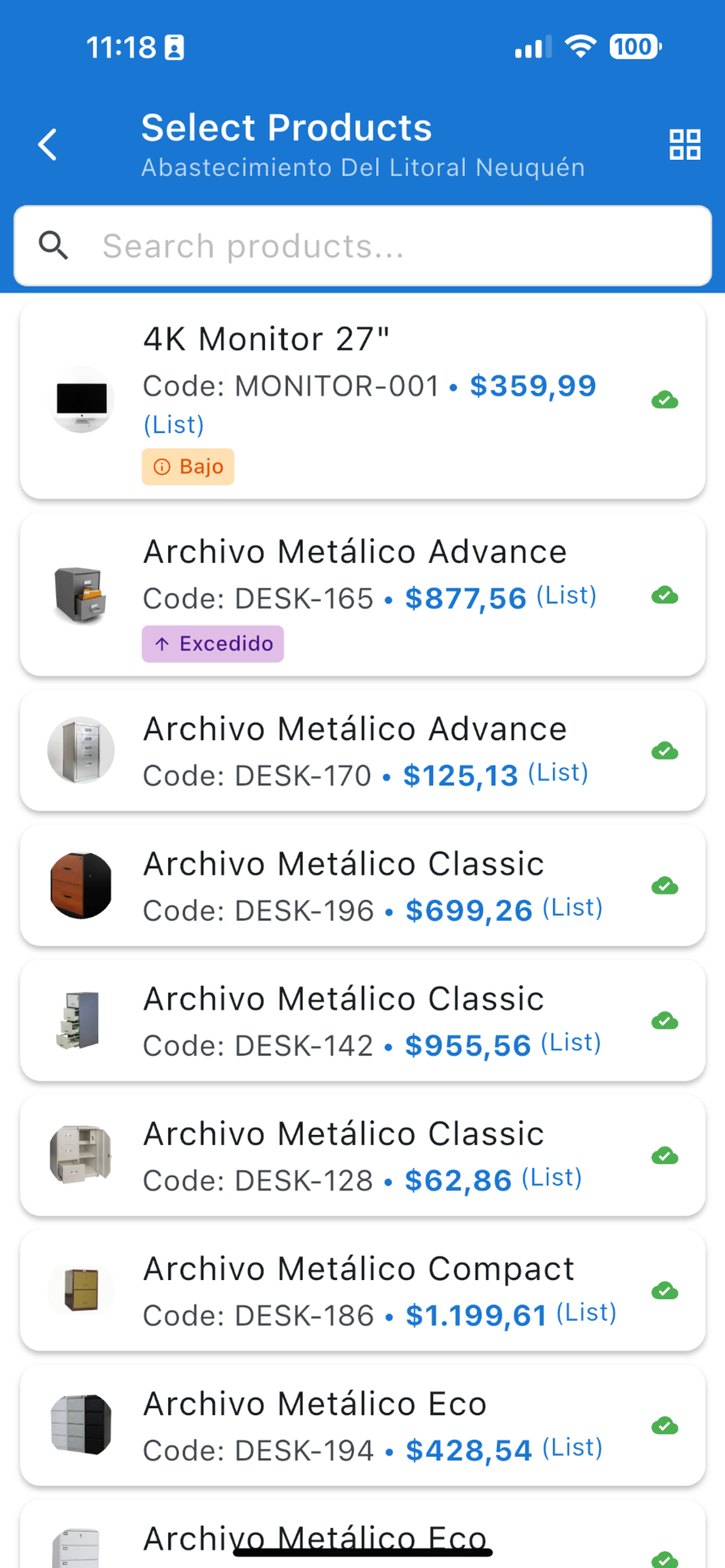Screen dimensions: 725x1568
Task: Tap the $359,99 price of the monitor
Action: coord(533,387)
